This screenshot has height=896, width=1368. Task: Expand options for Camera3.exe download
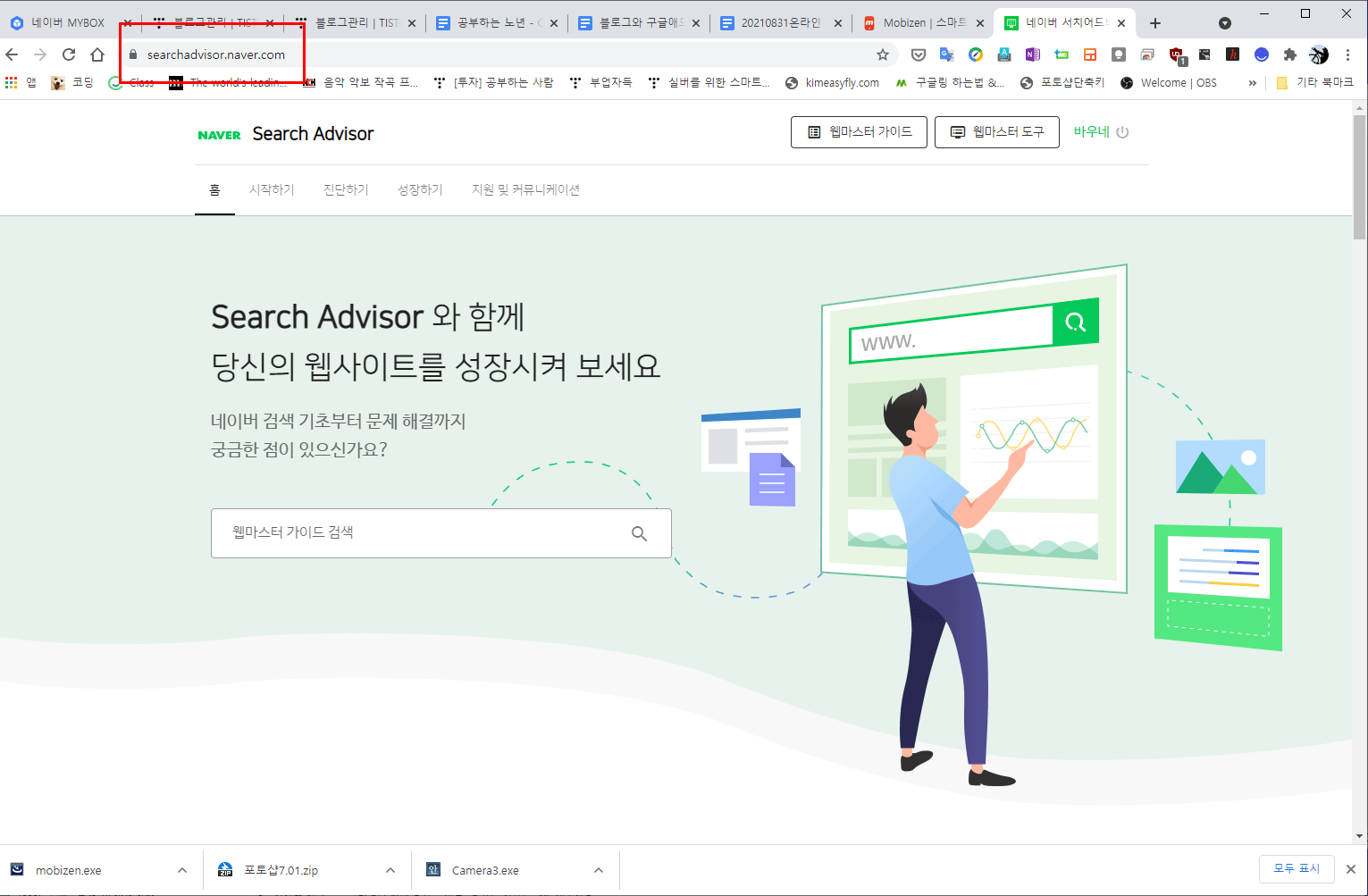(x=599, y=870)
